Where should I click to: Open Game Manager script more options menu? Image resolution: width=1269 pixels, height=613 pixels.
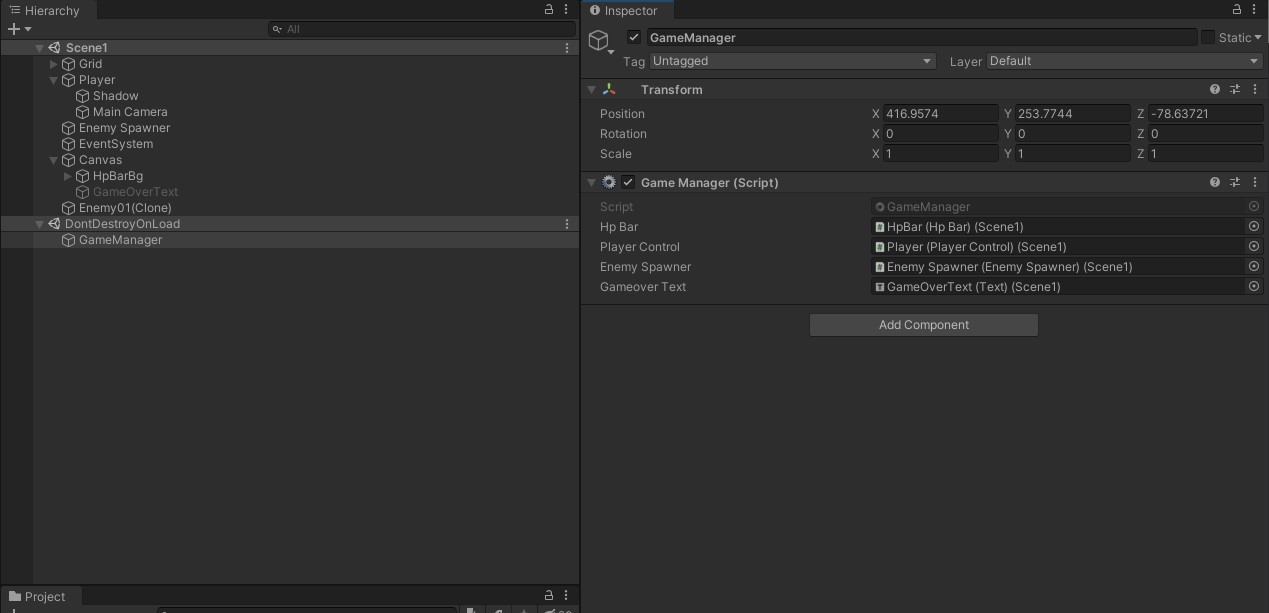[1255, 182]
